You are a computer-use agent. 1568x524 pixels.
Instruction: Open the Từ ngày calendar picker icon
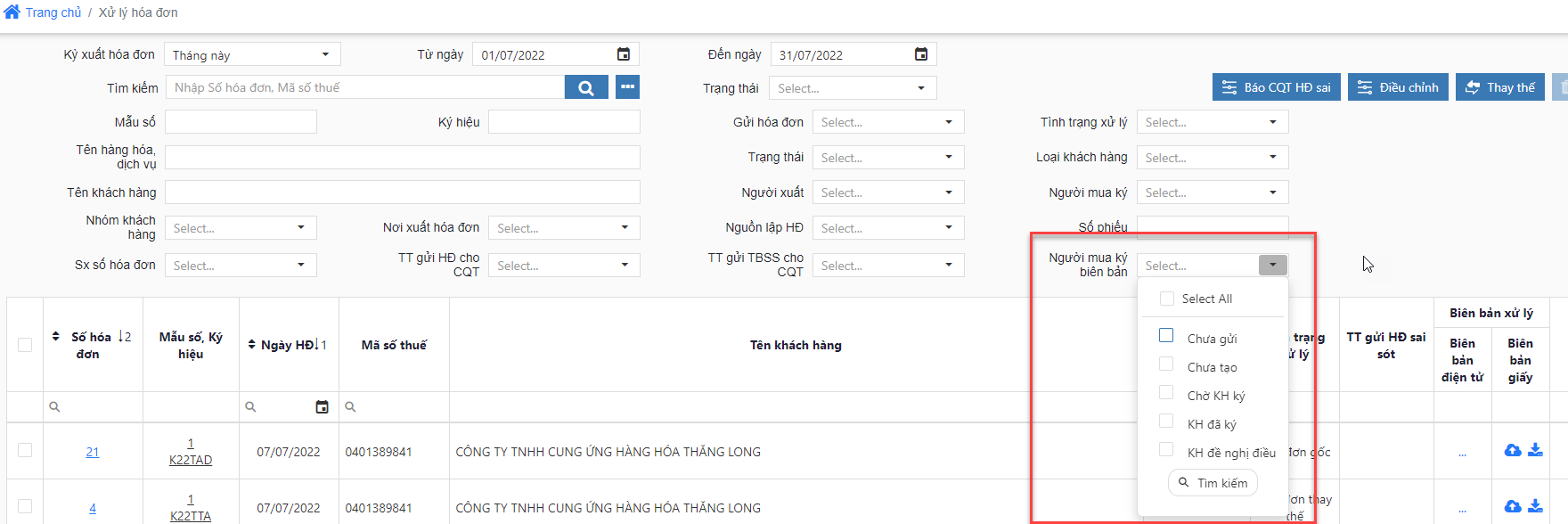coord(624,54)
